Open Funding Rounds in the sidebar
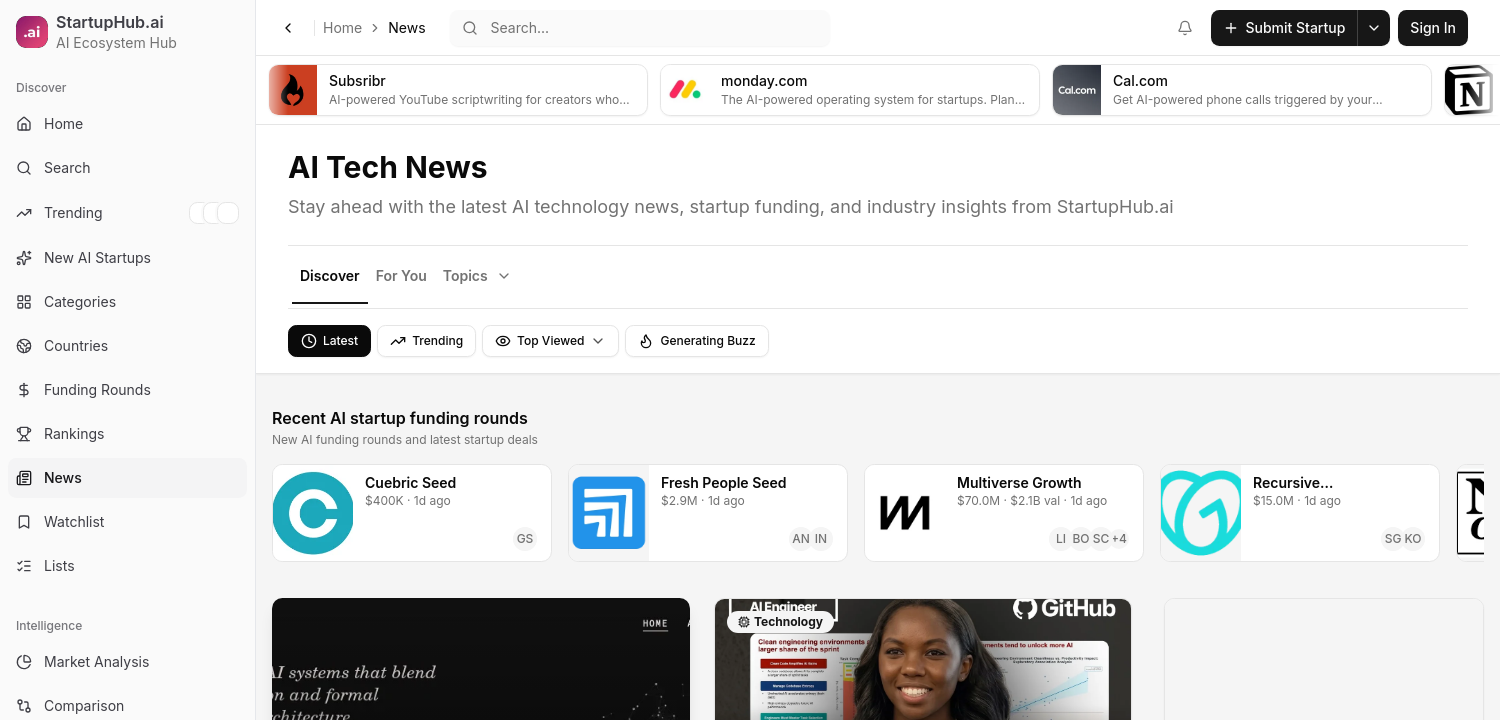 (x=127, y=390)
